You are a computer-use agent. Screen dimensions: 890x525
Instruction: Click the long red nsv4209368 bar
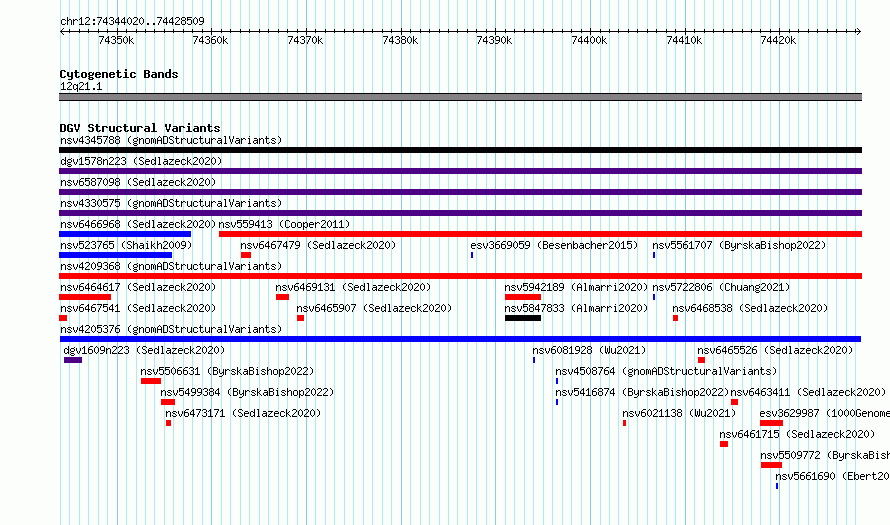(x=460, y=276)
